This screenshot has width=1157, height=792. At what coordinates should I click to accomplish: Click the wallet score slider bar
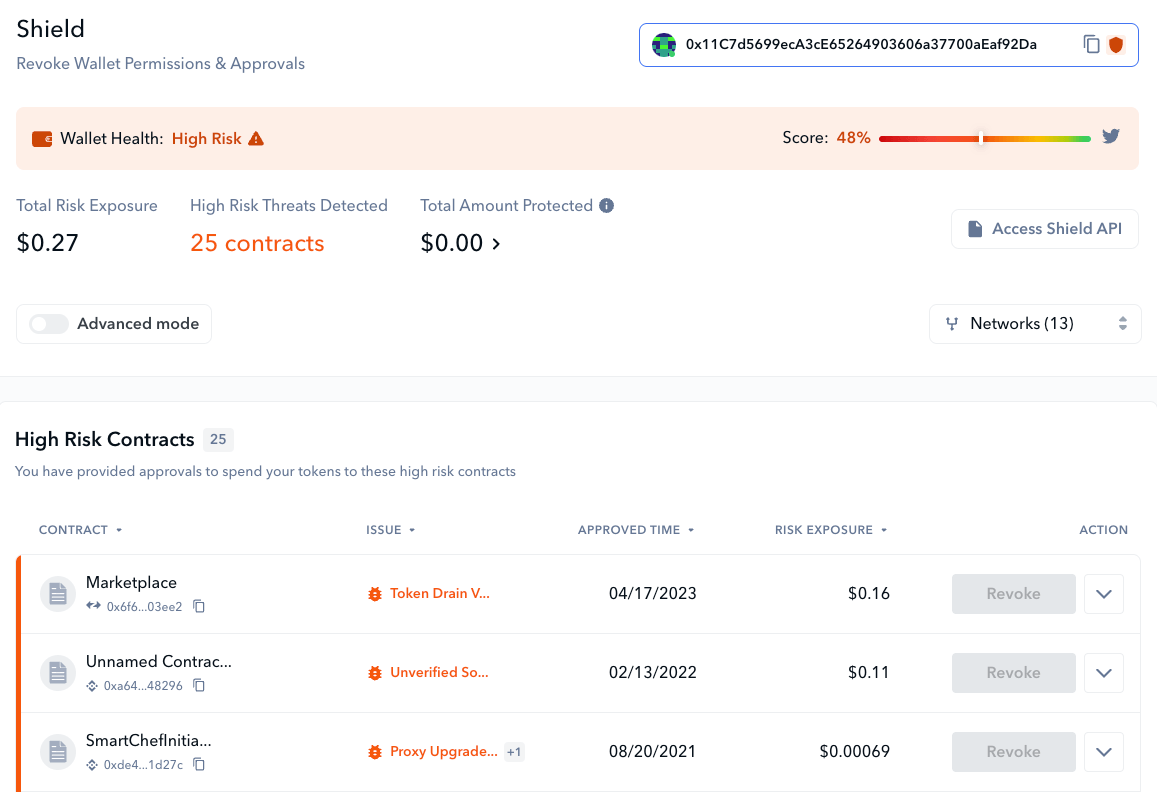coord(984,138)
